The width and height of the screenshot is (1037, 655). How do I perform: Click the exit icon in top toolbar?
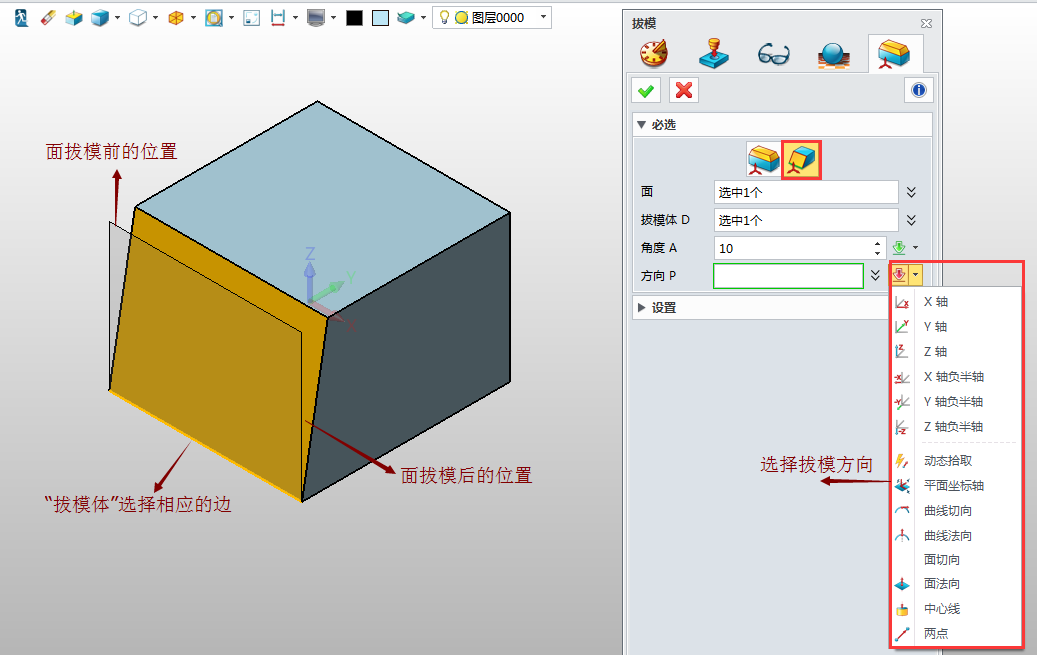(21, 18)
